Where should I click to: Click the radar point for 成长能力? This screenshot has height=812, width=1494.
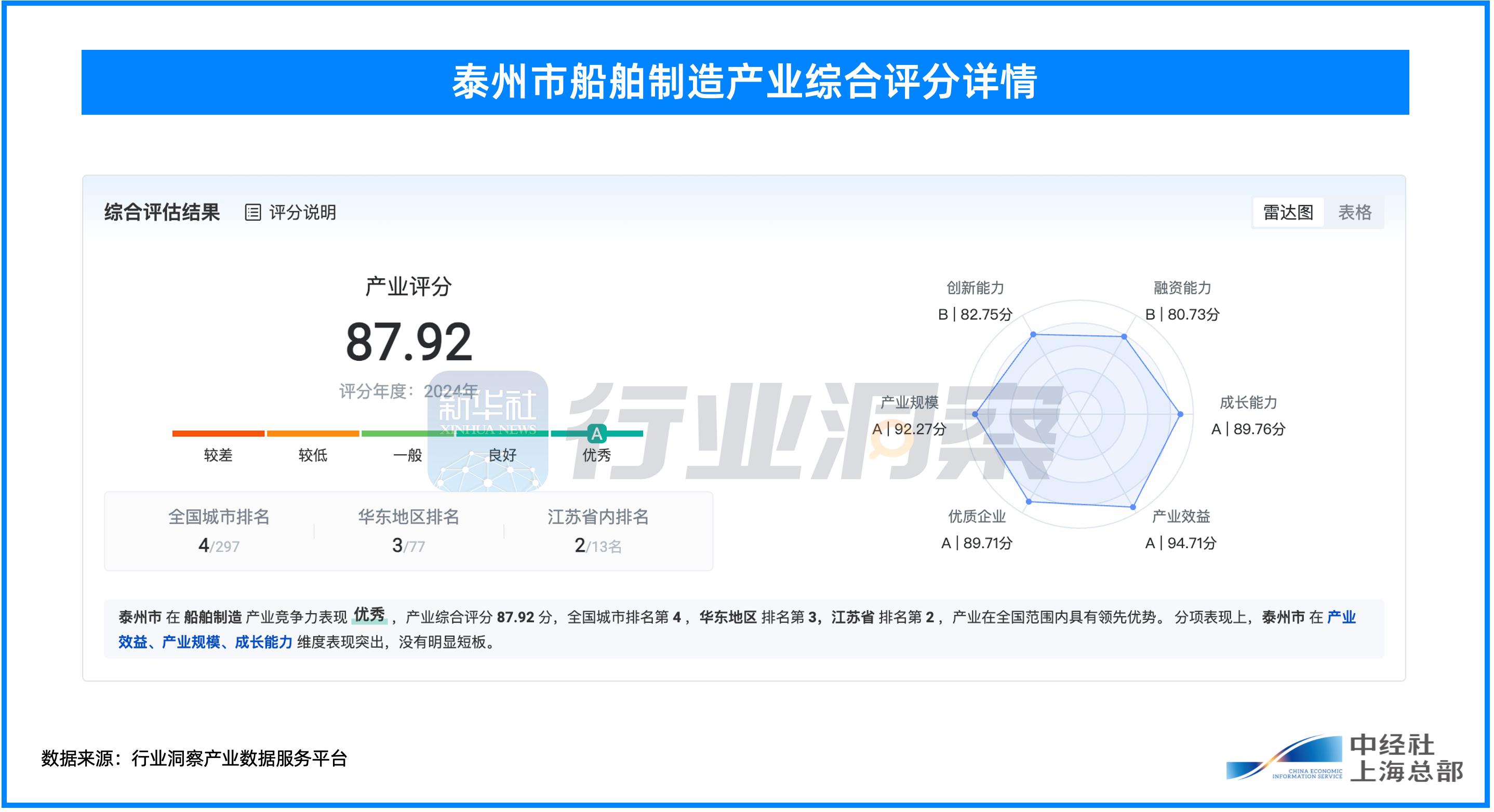(1180, 414)
